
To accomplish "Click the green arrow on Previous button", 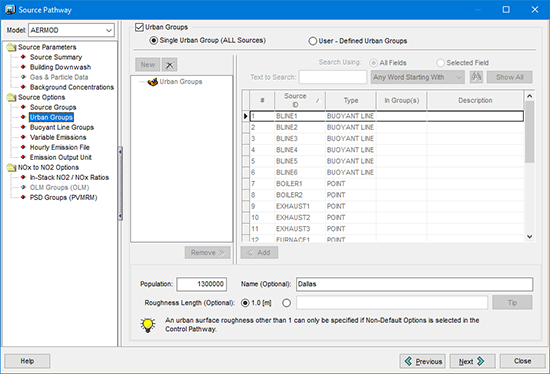I will [x=408, y=361].
